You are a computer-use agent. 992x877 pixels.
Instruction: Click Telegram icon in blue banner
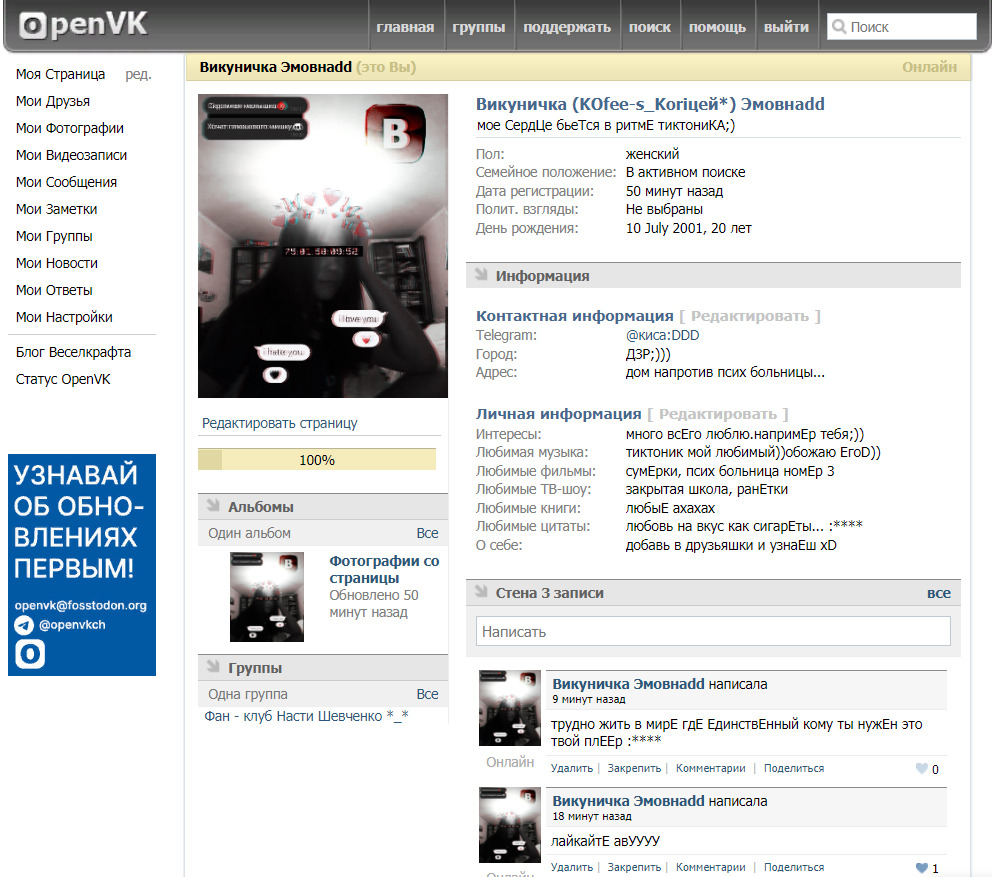[x=24, y=625]
